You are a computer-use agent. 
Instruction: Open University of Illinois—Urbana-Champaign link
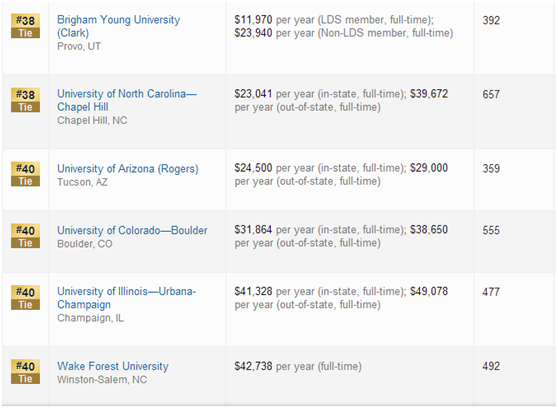pos(126,298)
